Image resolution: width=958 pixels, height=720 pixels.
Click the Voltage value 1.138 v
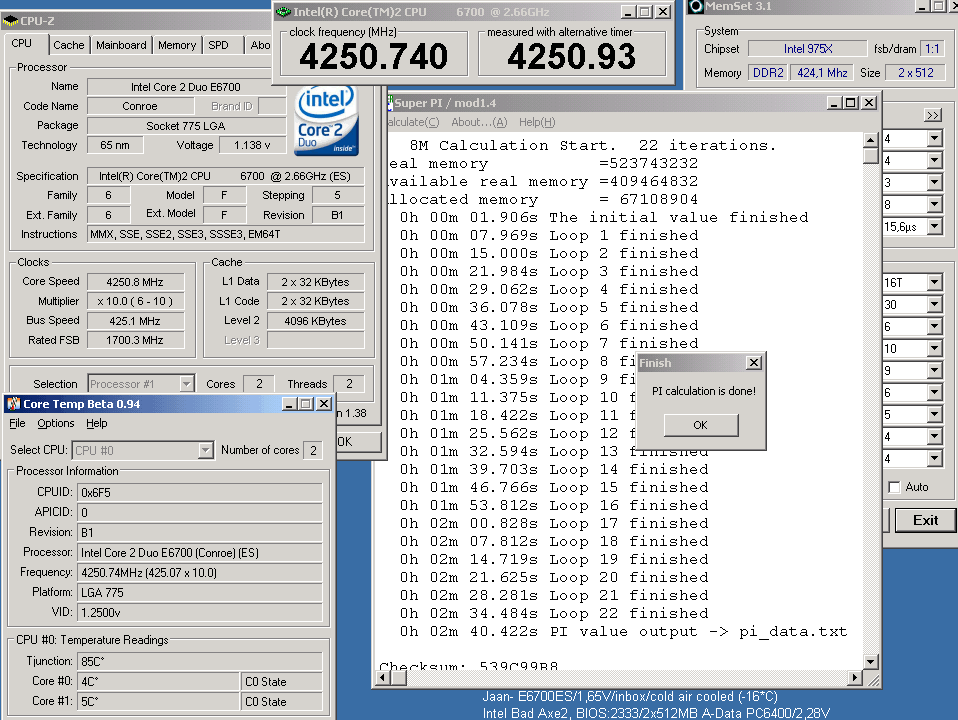(252, 145)
